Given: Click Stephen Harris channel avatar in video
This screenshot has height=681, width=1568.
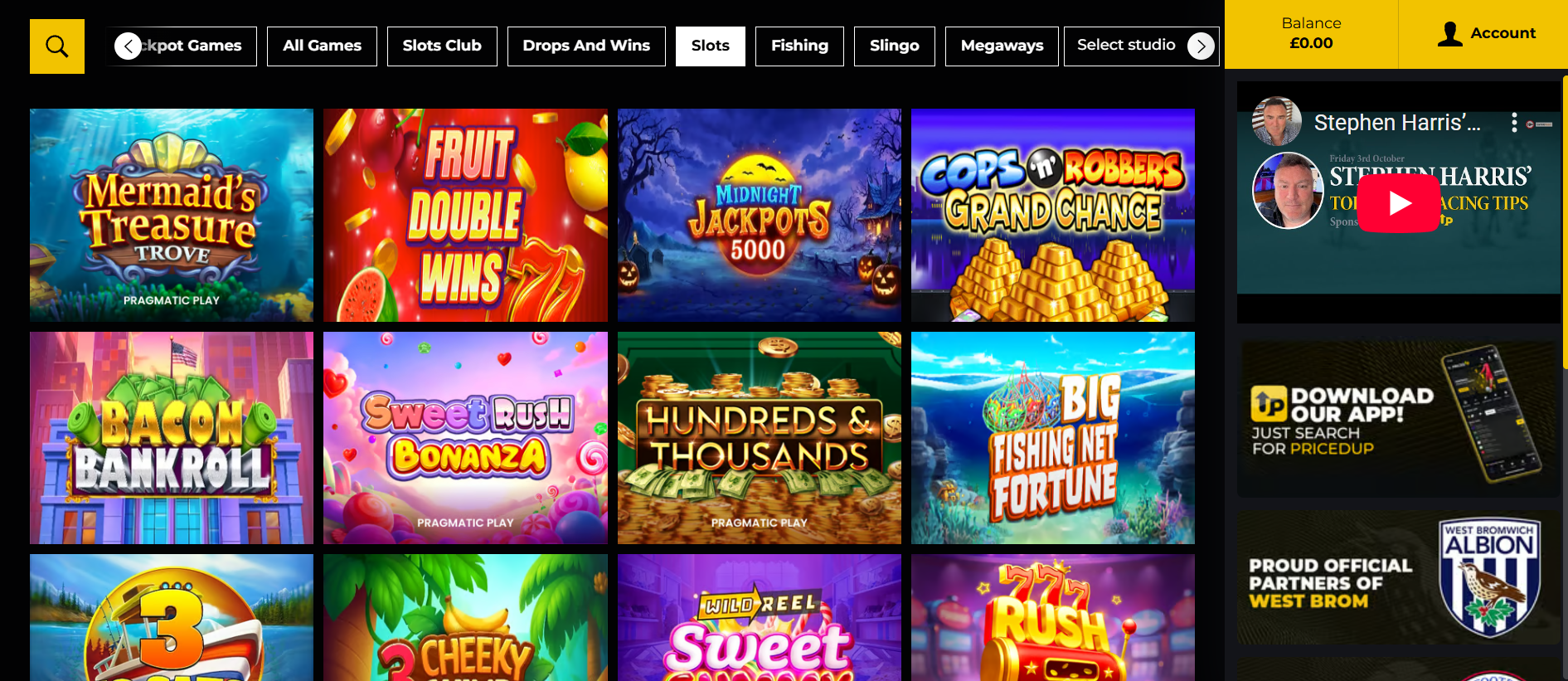Looking at the screenshot, I should [x=1277, y=121].
